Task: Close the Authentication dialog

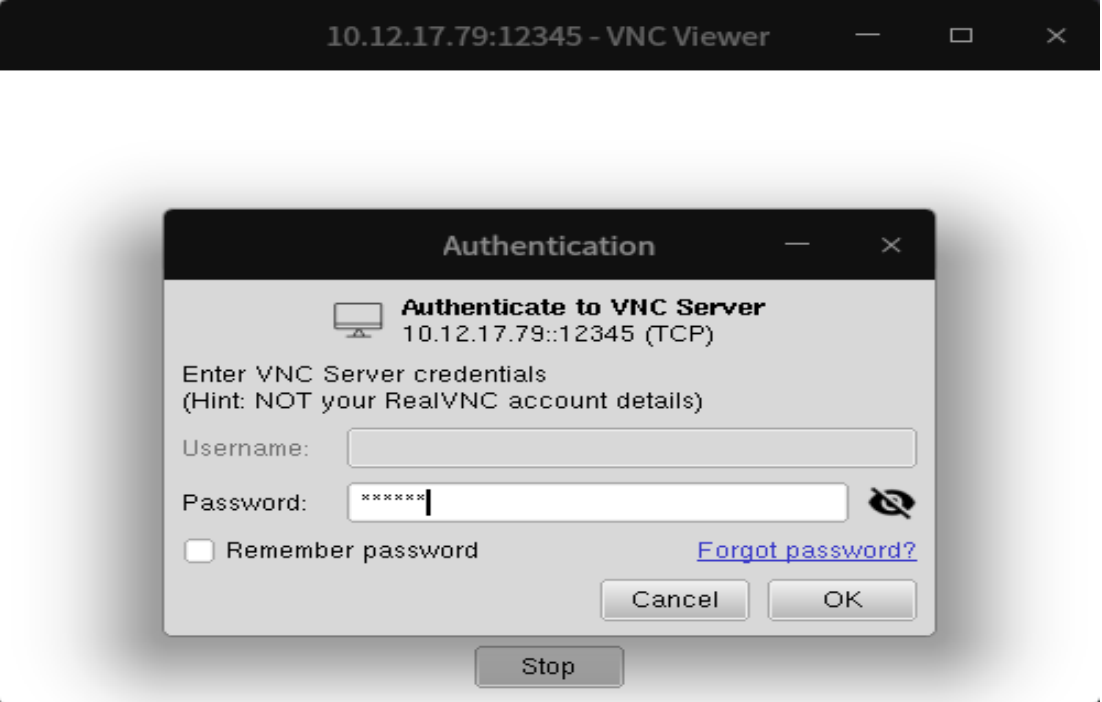Action: point(891,245)
